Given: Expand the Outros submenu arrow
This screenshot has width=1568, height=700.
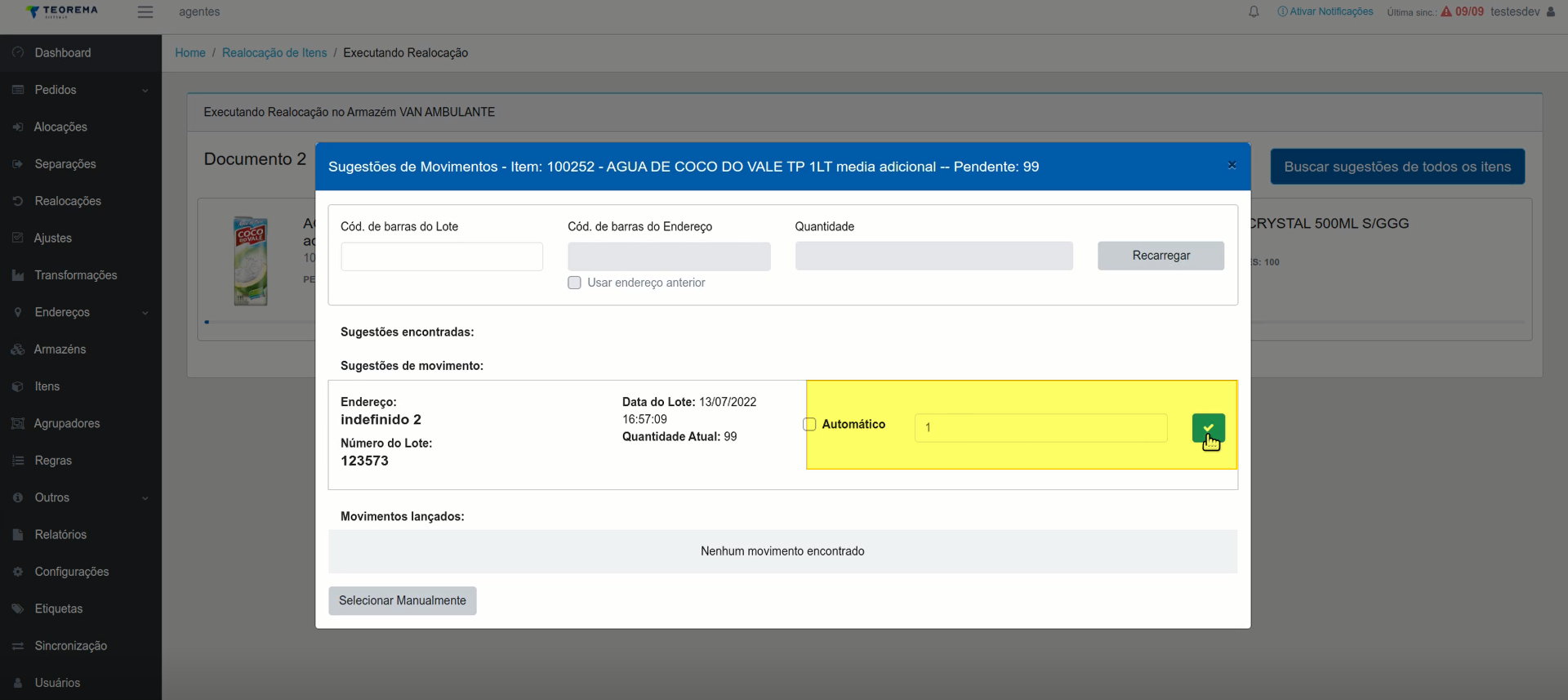Looking at the screenshot, I should click(x=145, y=498).
